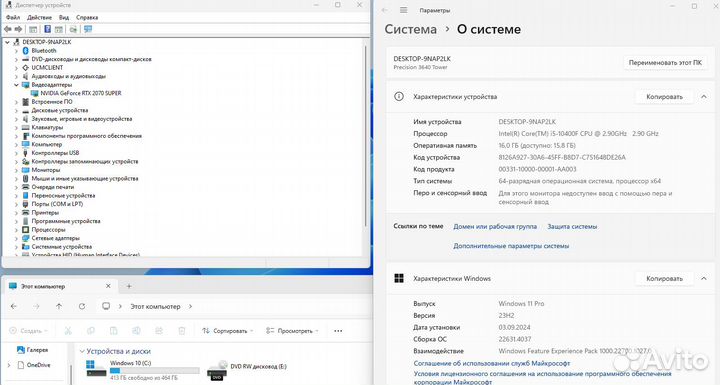The height and width of the screenshot is (385, 720).
Task: Expand OneDrive tree in Explorer sidebar
Action: click(9, 365)
